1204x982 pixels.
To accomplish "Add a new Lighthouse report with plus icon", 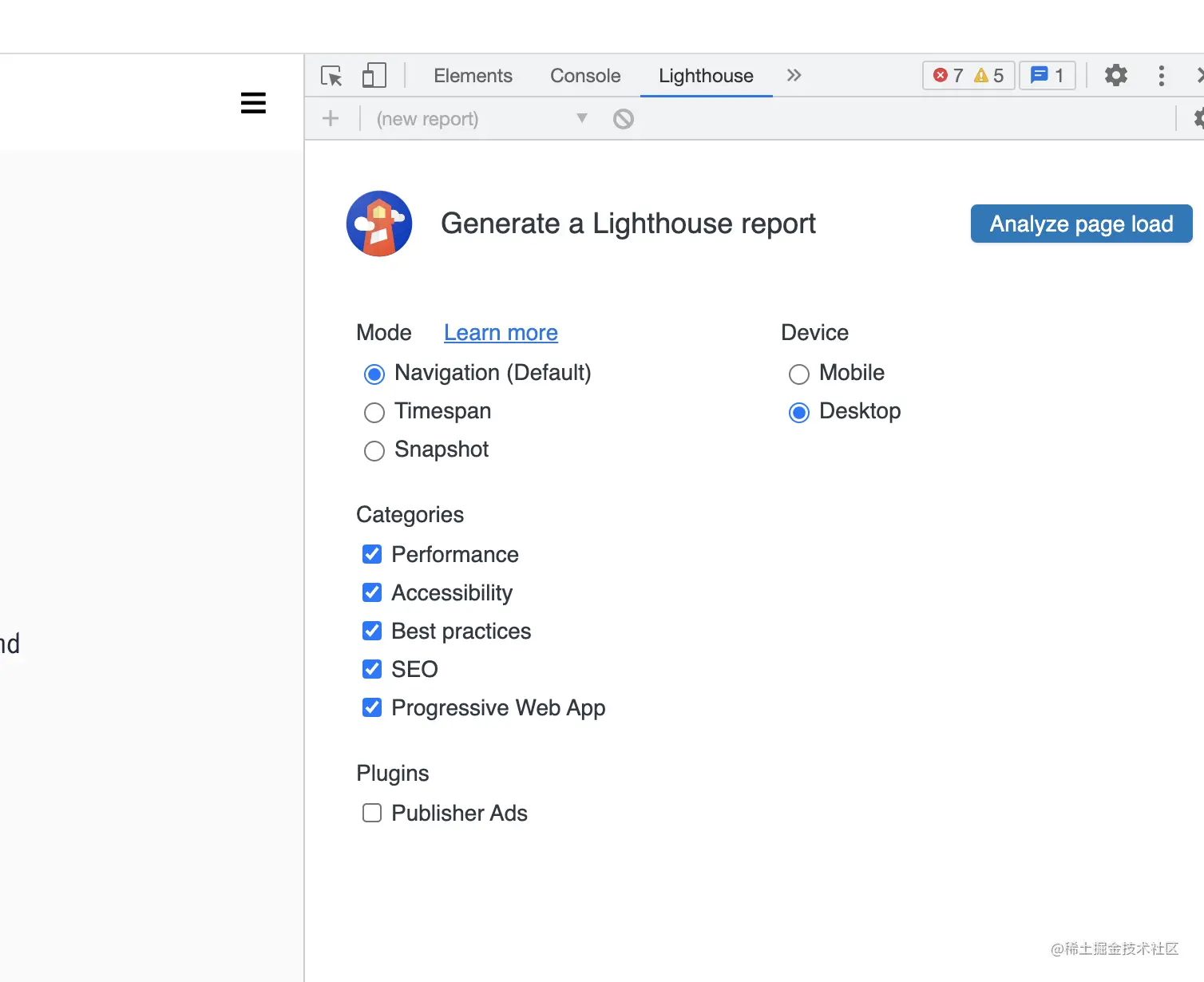I will 331,119.
